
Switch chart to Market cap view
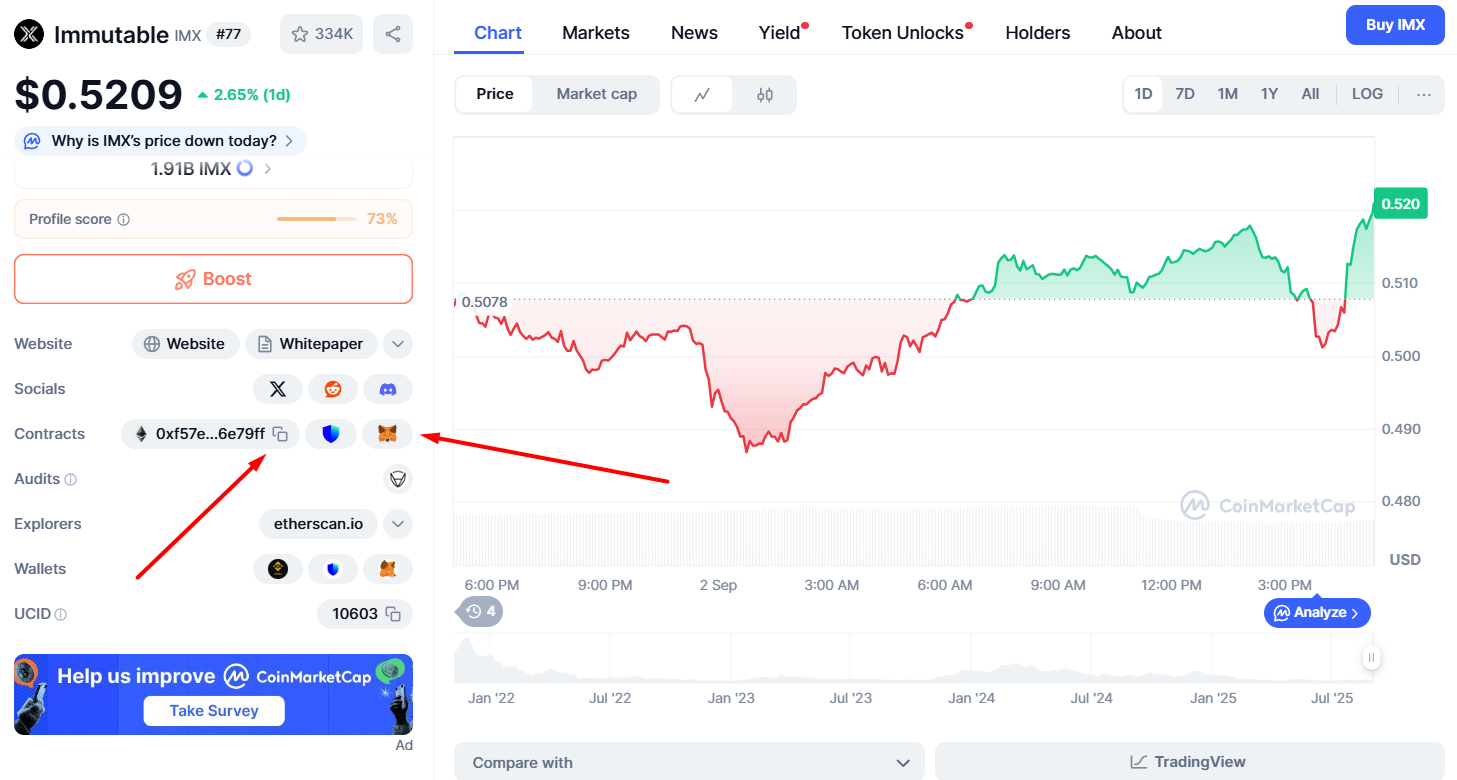click(x=596, y=94)
